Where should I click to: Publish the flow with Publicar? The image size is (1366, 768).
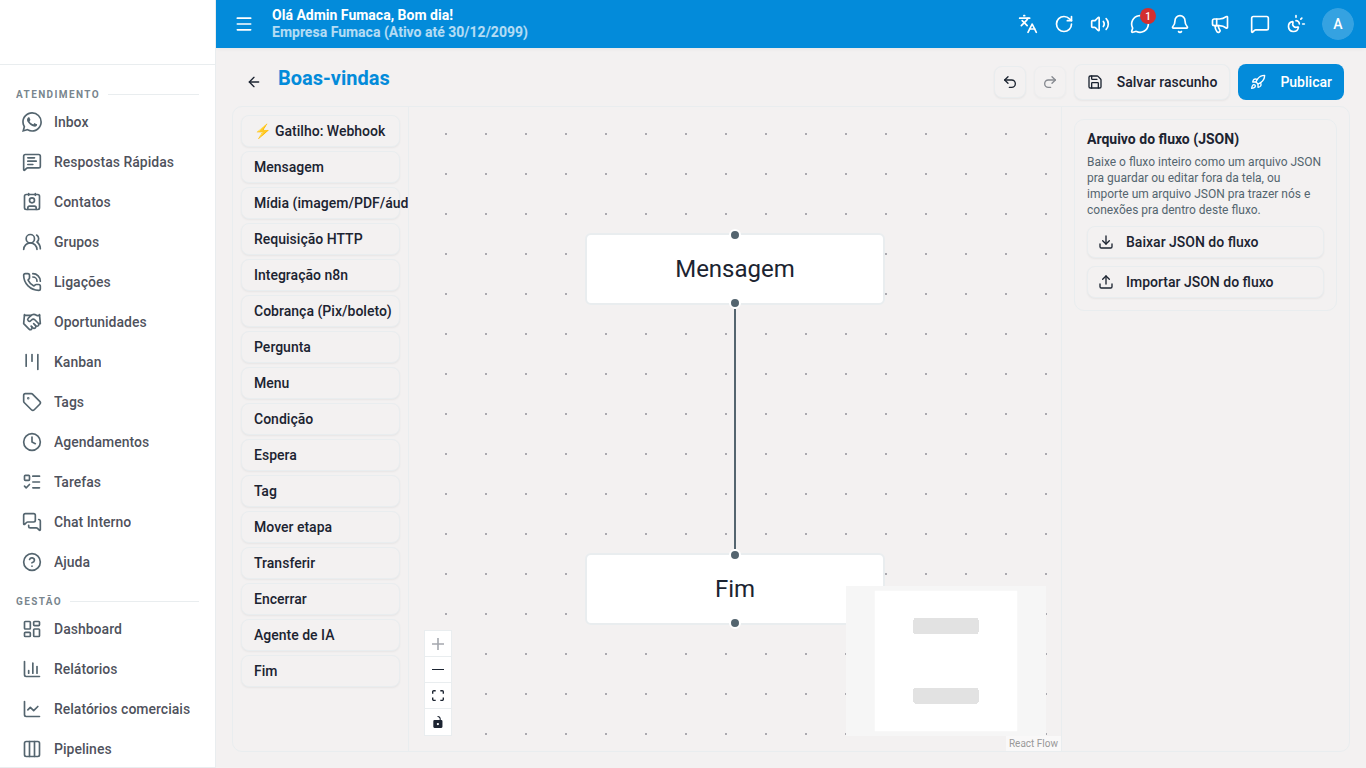pyautogui.click(x=1291, y=82)
